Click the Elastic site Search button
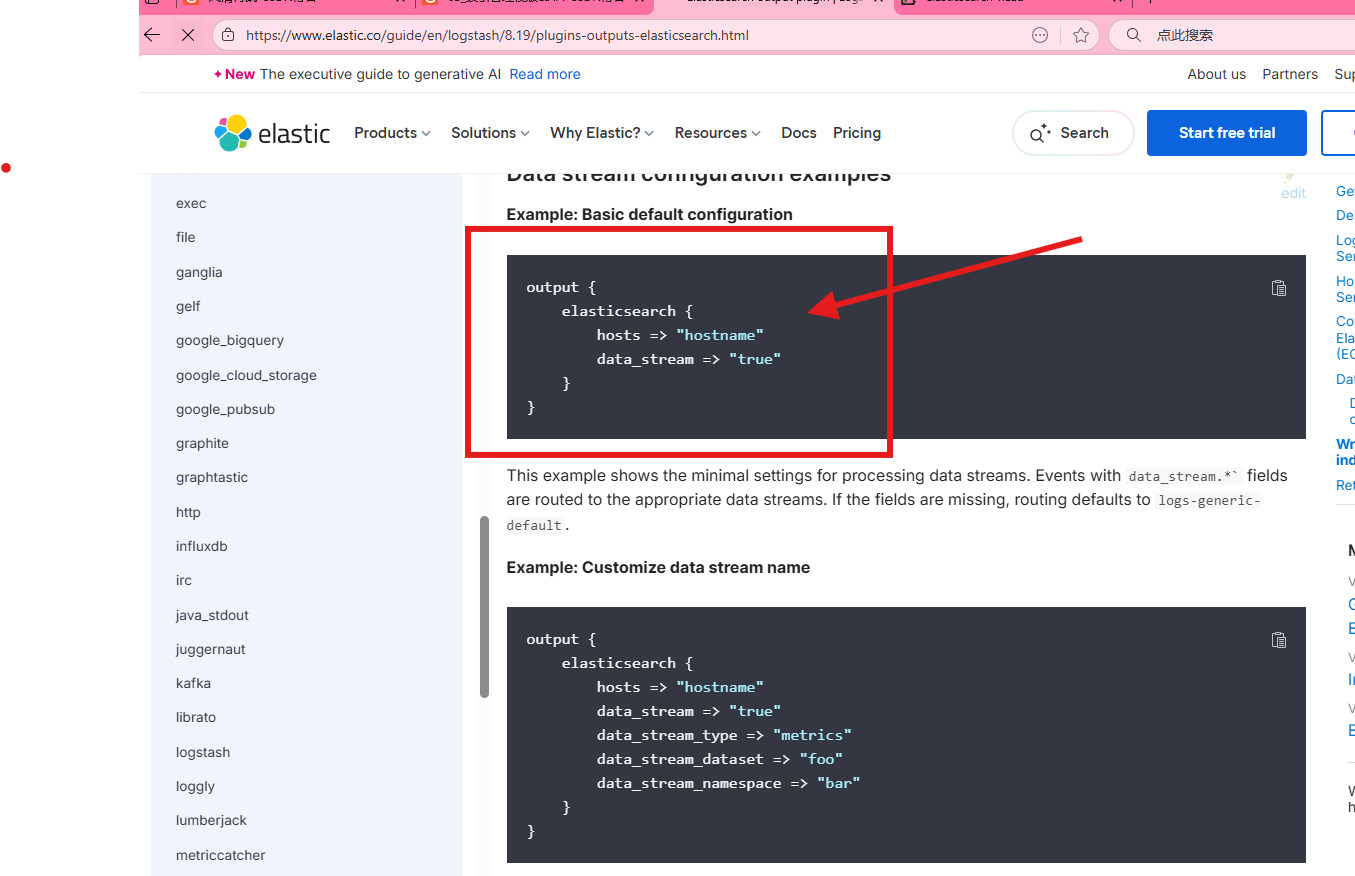The image size is (1355, 876). pos(1073,133)
